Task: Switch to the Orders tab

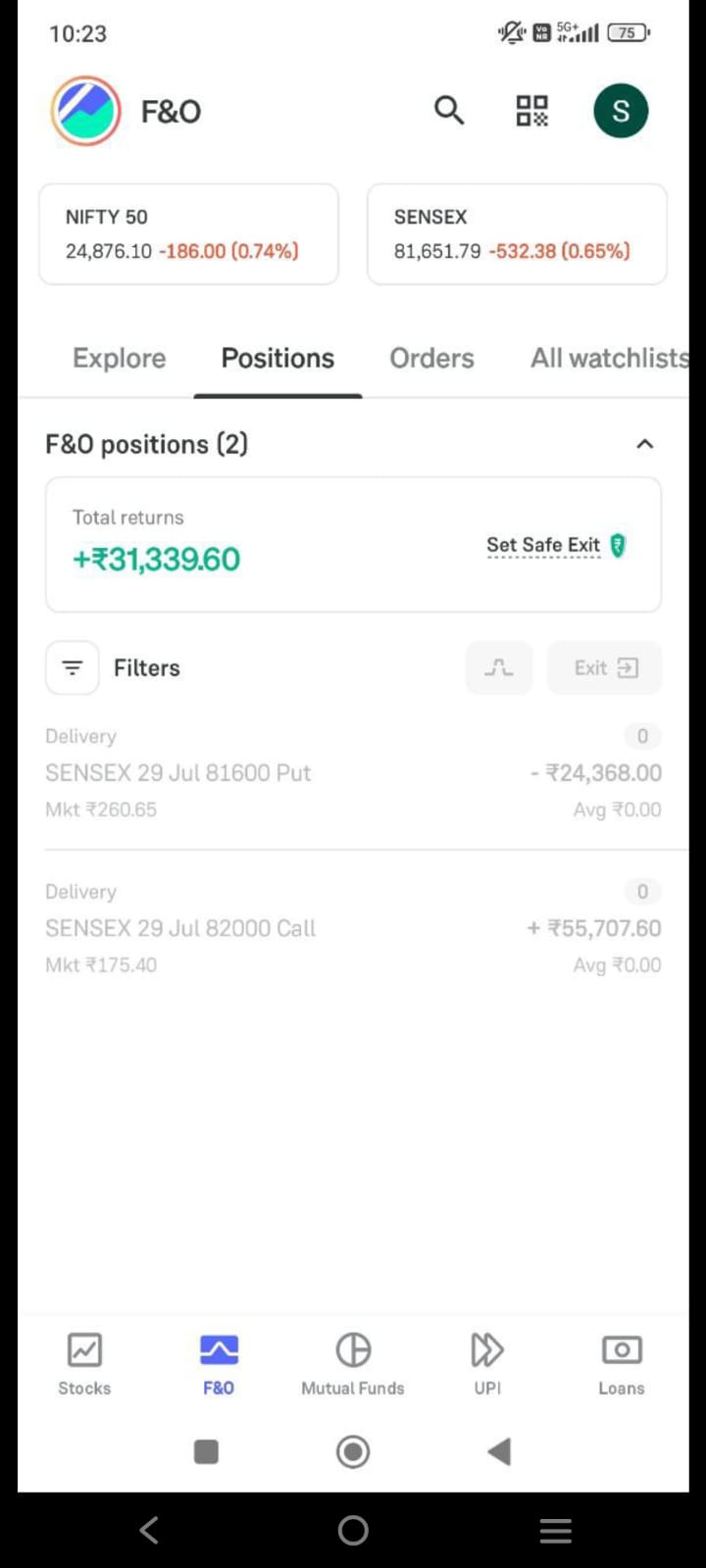Action: coord(431,359)
